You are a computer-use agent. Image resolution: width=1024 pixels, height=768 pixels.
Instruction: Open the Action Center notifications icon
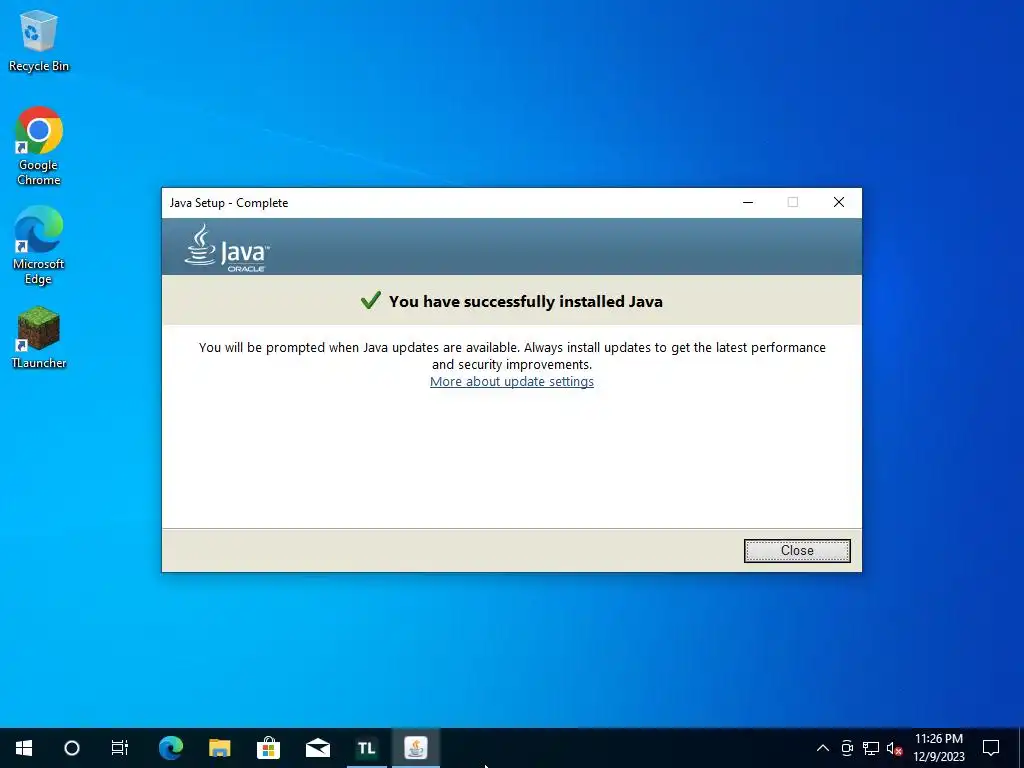pyautogui.click(x=991, y=748)
